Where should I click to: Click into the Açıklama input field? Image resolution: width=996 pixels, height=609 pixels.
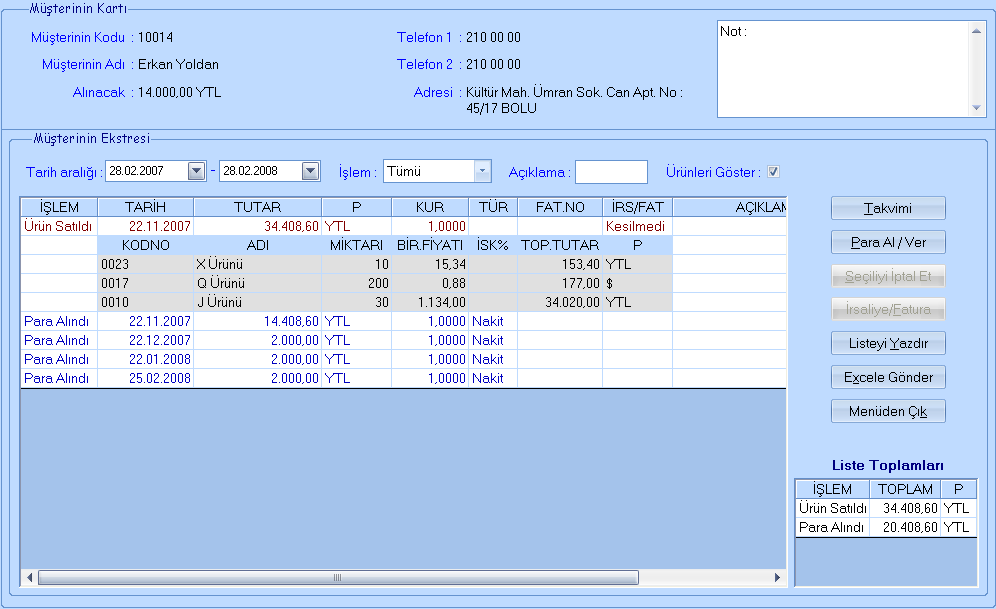(x=611, y=172)
